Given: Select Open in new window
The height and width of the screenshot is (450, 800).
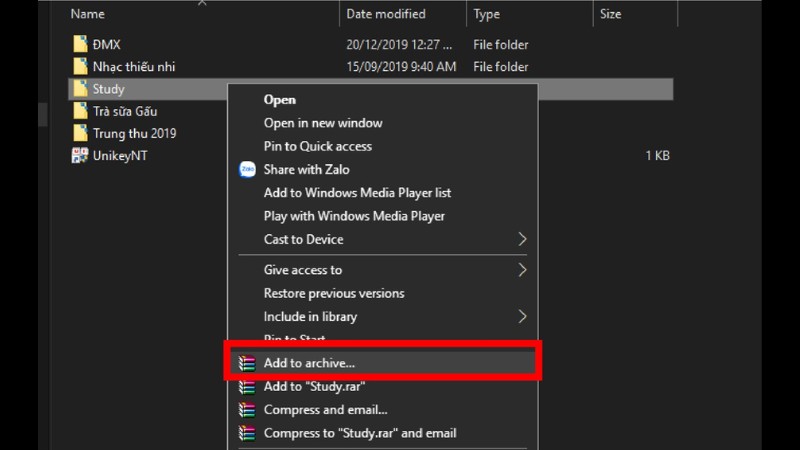Looking at the screenshot, I should coord(323,123).
